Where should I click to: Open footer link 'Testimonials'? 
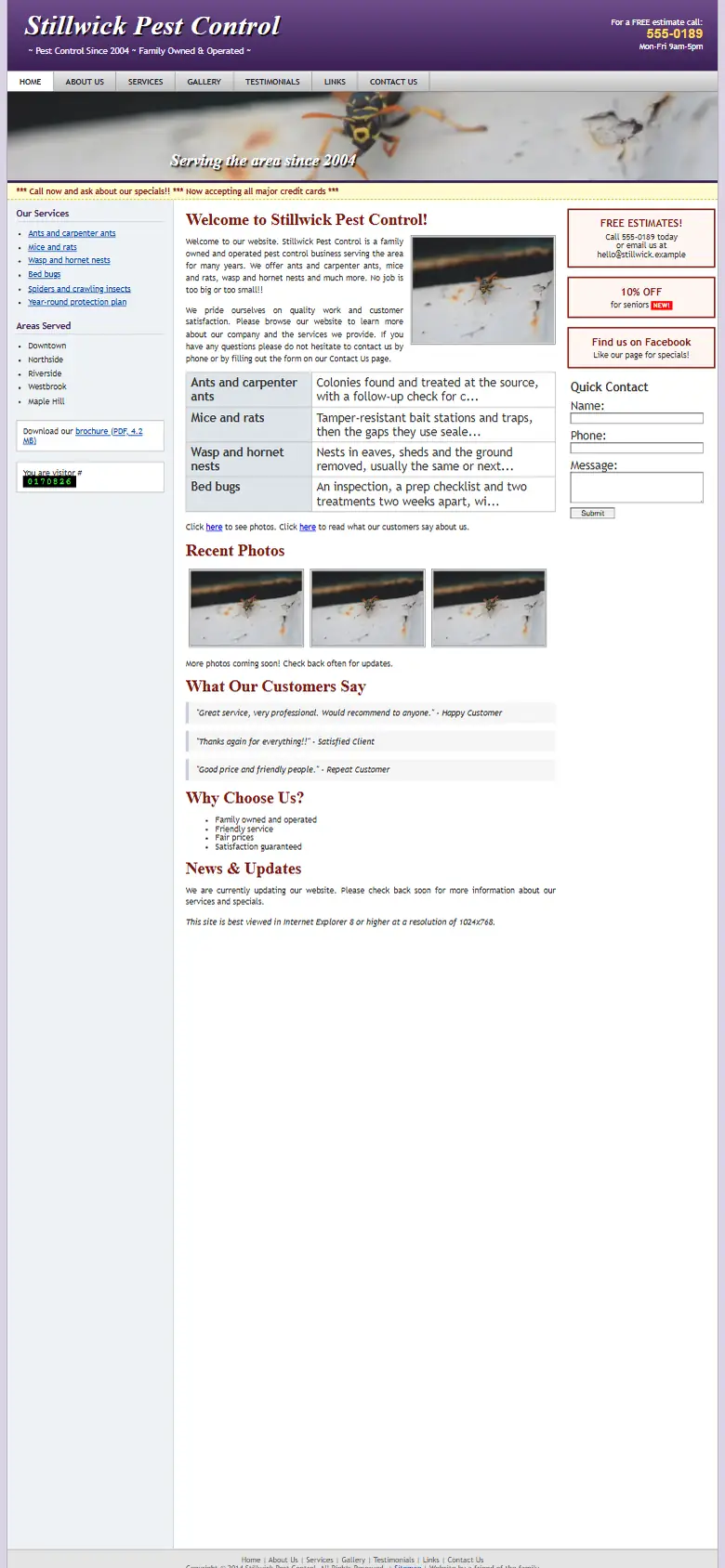394,1560
